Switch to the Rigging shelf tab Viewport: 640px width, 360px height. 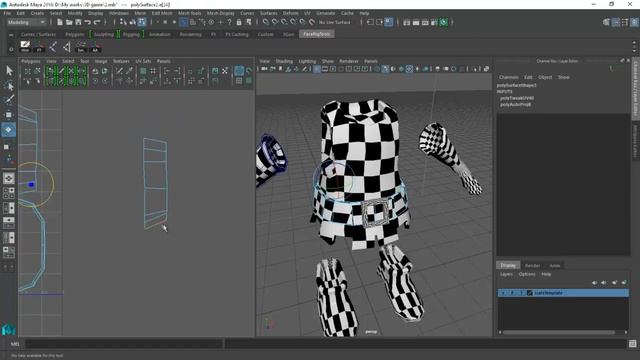(x=131, y=34)
